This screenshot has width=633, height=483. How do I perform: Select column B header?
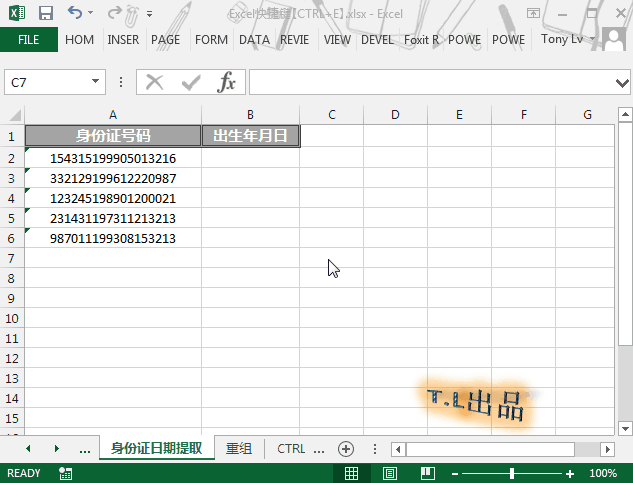250,115
